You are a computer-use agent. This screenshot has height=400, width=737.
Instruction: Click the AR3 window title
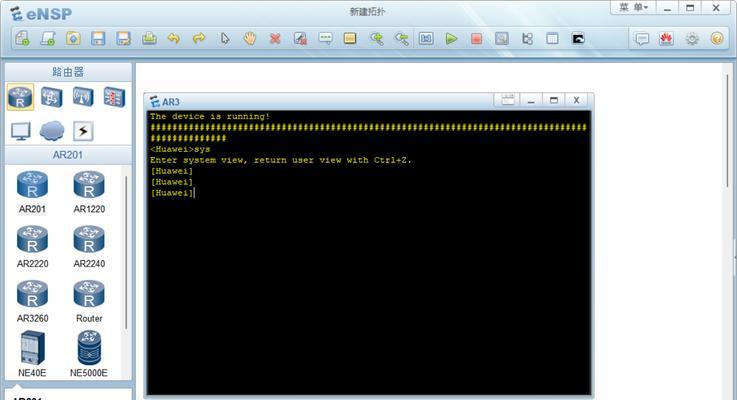171,102
